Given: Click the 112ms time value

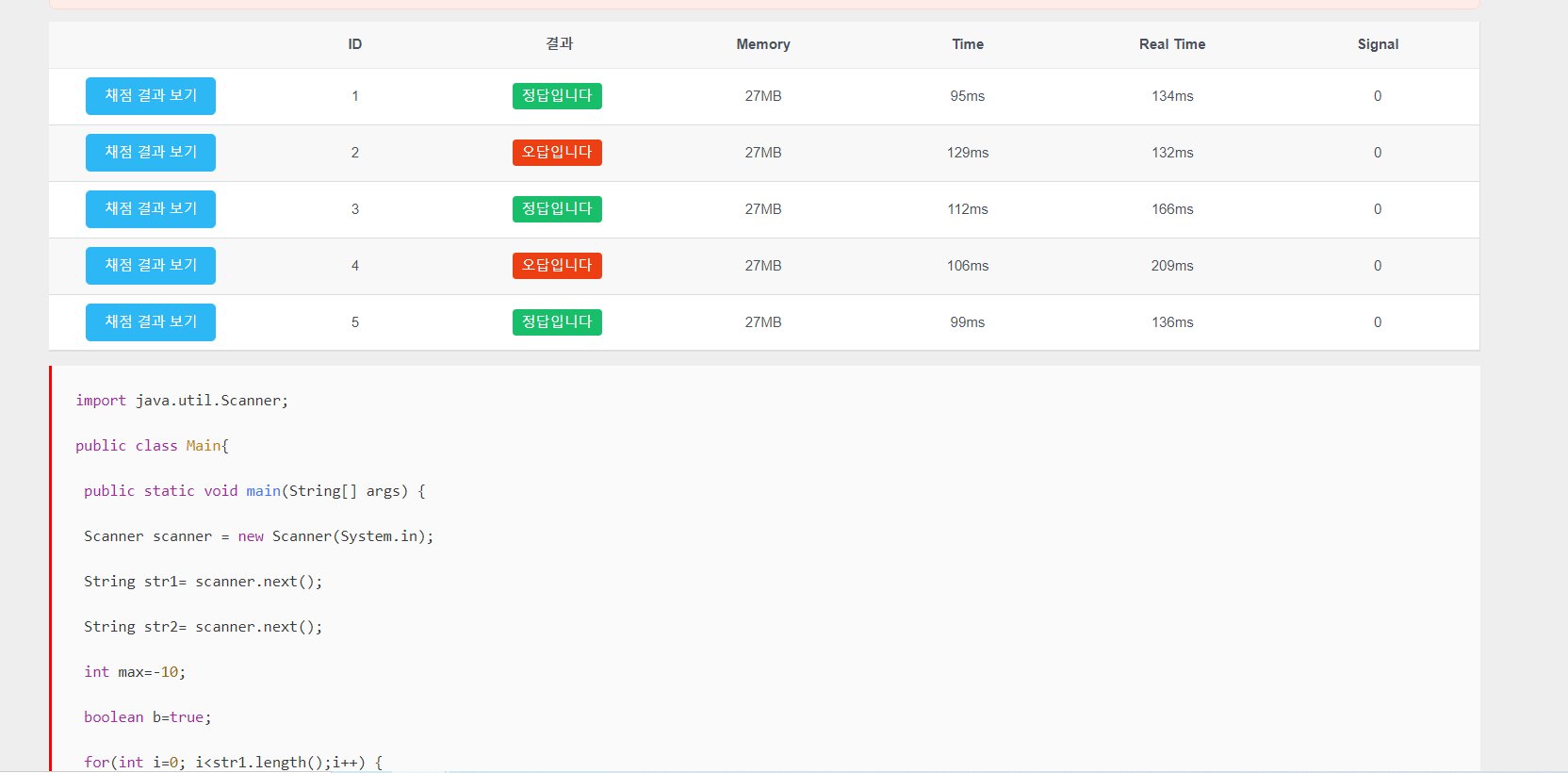Looking at the screenshot, I should [x=968, y=209].
